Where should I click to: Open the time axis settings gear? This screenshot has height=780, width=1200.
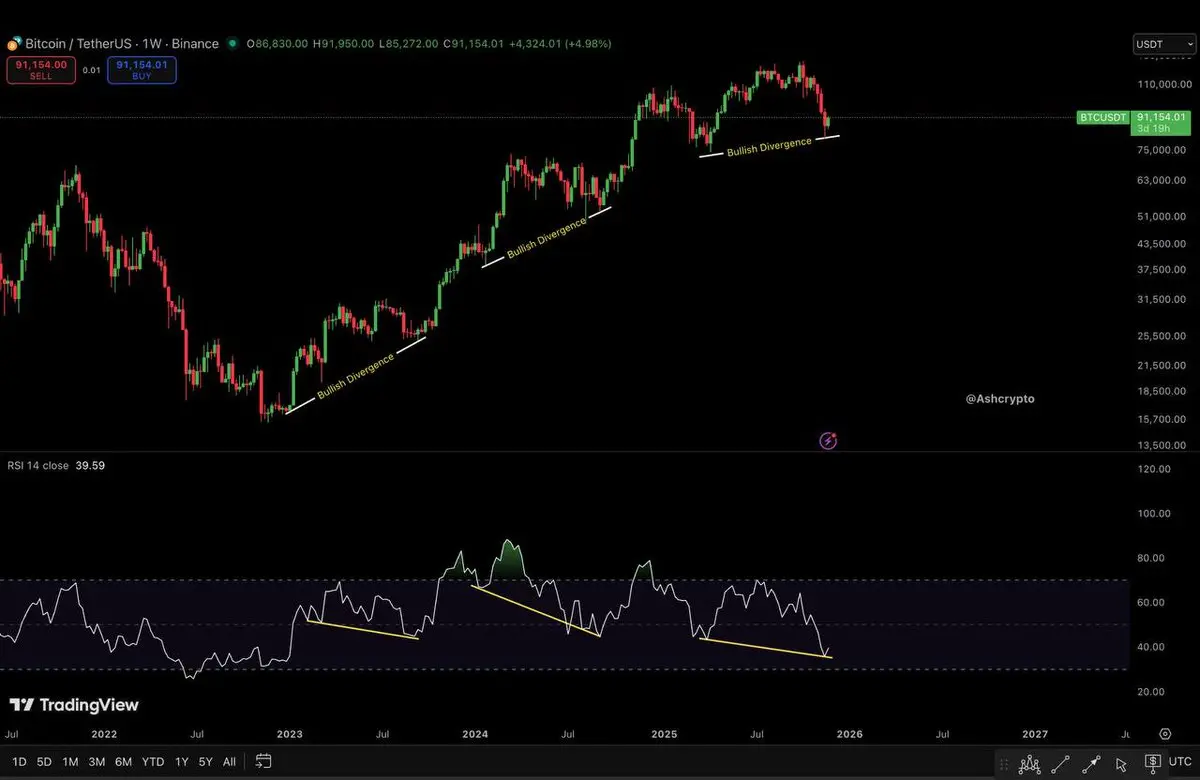(x=1165, y=734)
